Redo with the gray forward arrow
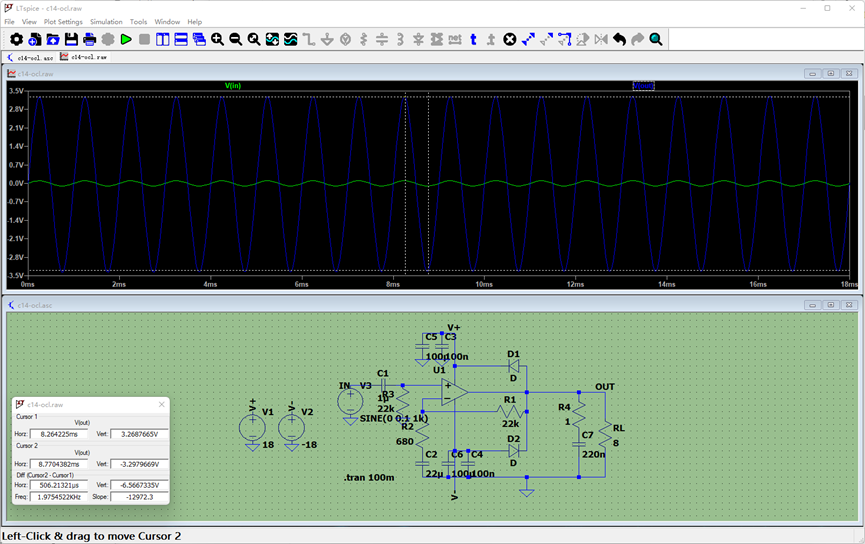 pos(637,39)
